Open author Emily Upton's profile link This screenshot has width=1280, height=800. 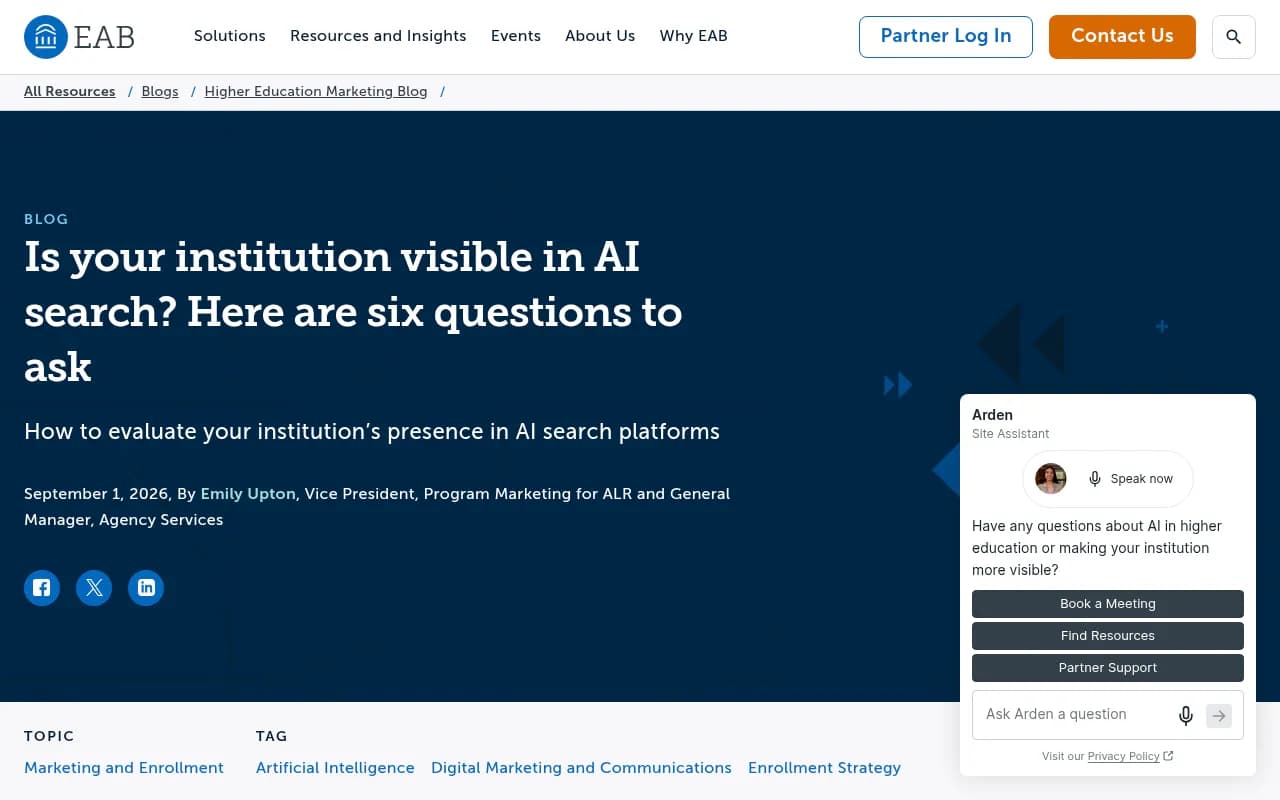(x=248, y=494)
